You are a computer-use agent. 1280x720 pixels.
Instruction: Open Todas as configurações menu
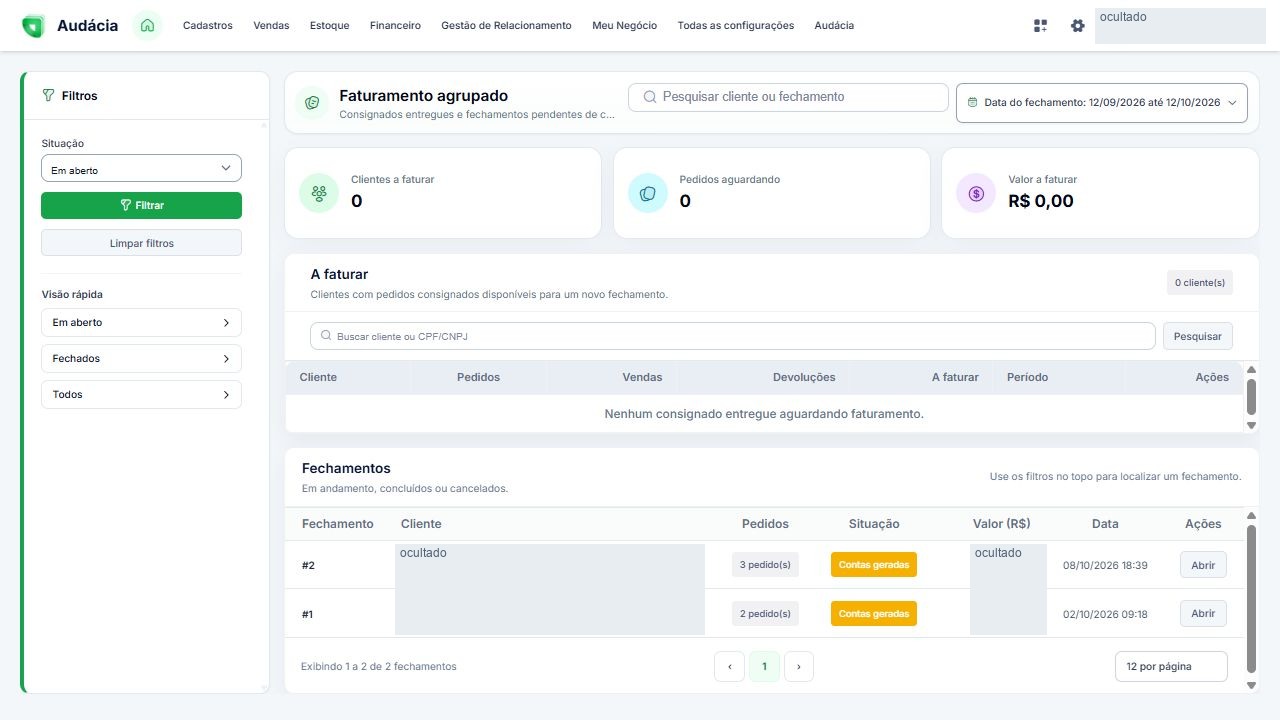tap(736, 26)
